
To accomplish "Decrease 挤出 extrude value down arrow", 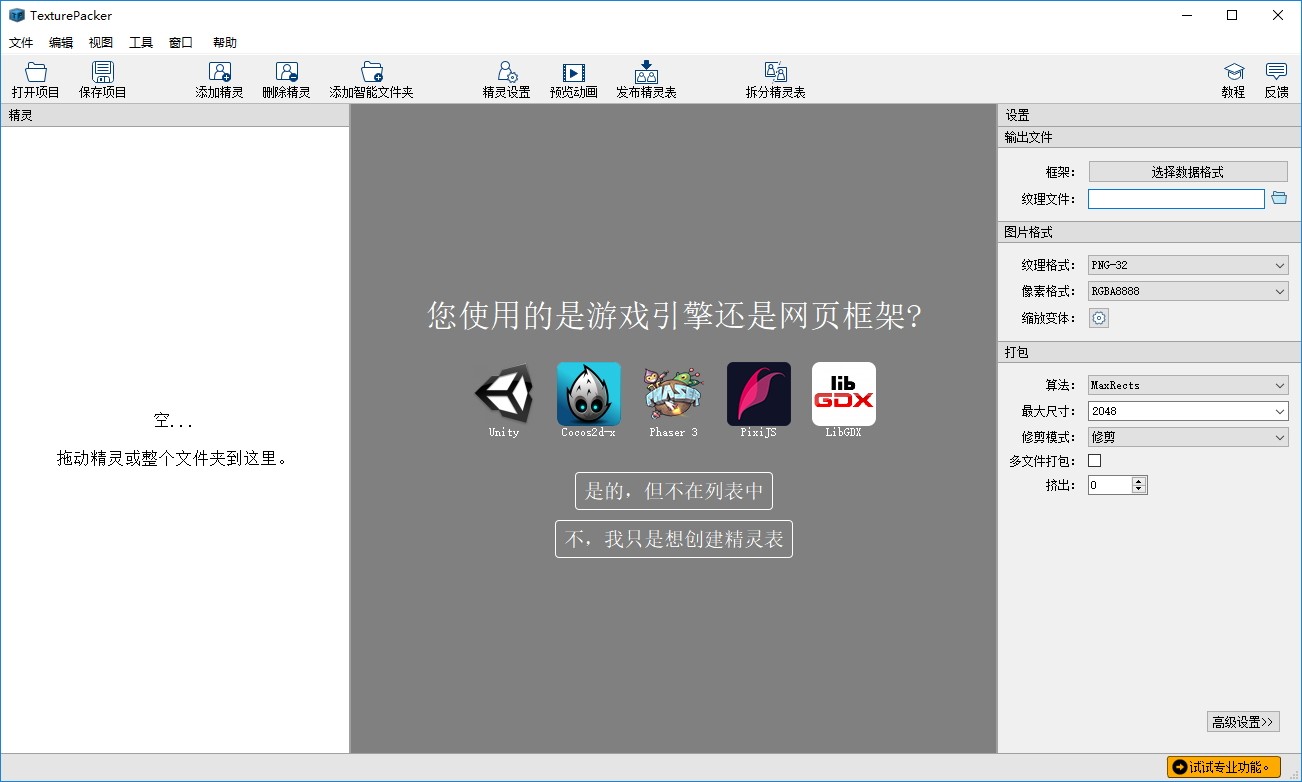I will 1139,489.
